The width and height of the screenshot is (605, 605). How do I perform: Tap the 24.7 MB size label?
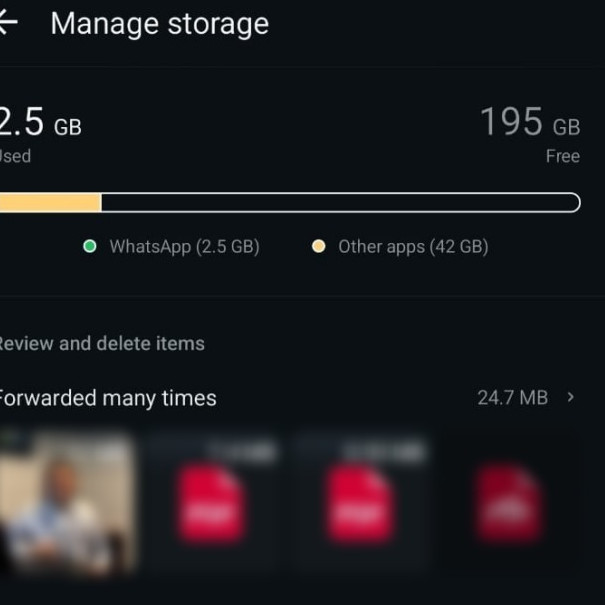(512, 398)
